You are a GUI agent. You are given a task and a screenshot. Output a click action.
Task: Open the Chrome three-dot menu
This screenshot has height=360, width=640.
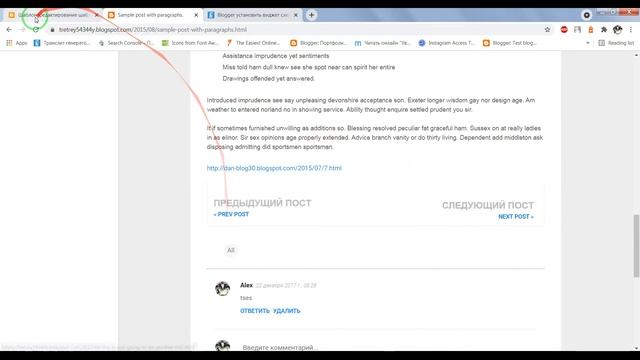coord(631,29)
